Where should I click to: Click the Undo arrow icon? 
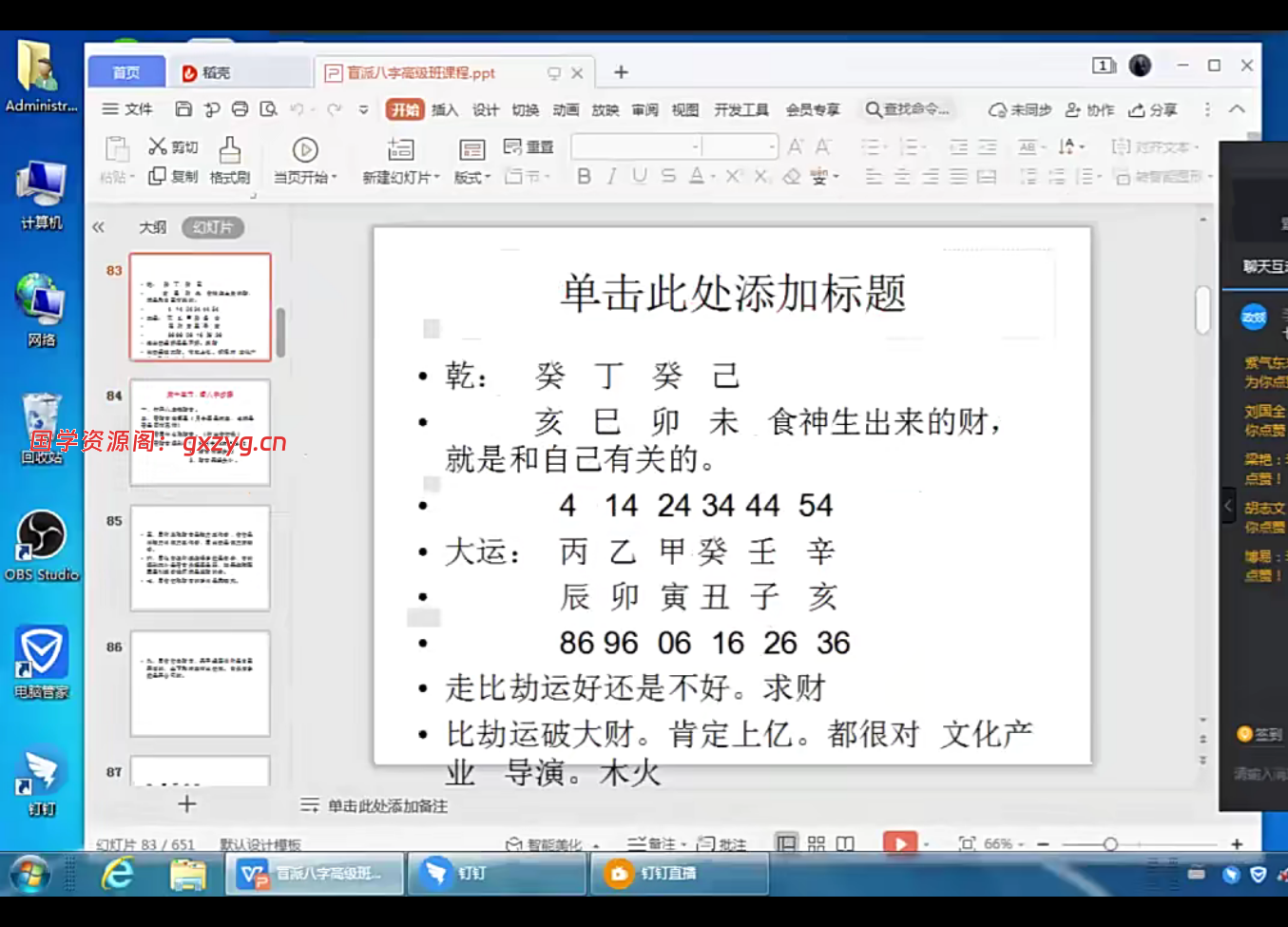point(297,109)
